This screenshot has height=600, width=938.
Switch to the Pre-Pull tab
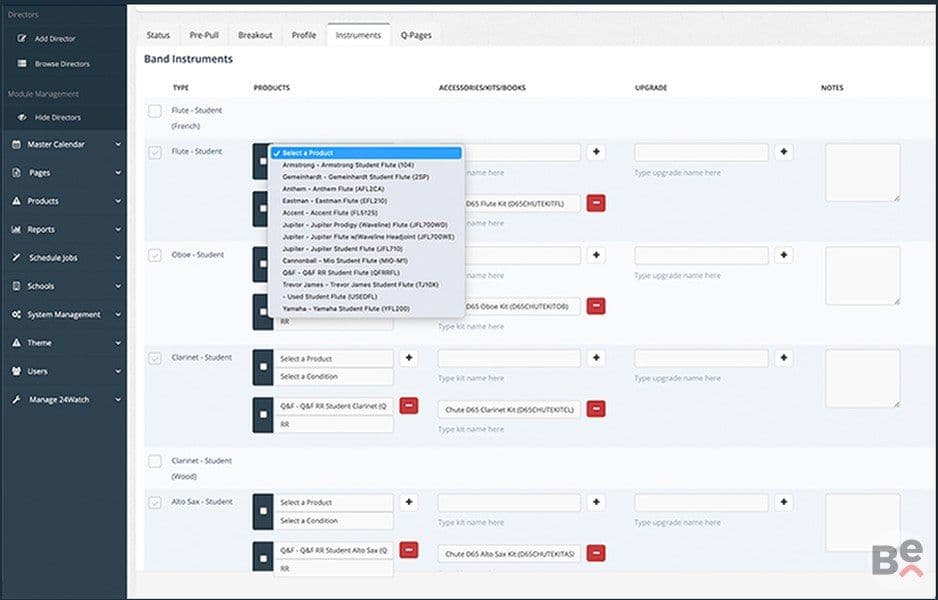coord(204,35)
